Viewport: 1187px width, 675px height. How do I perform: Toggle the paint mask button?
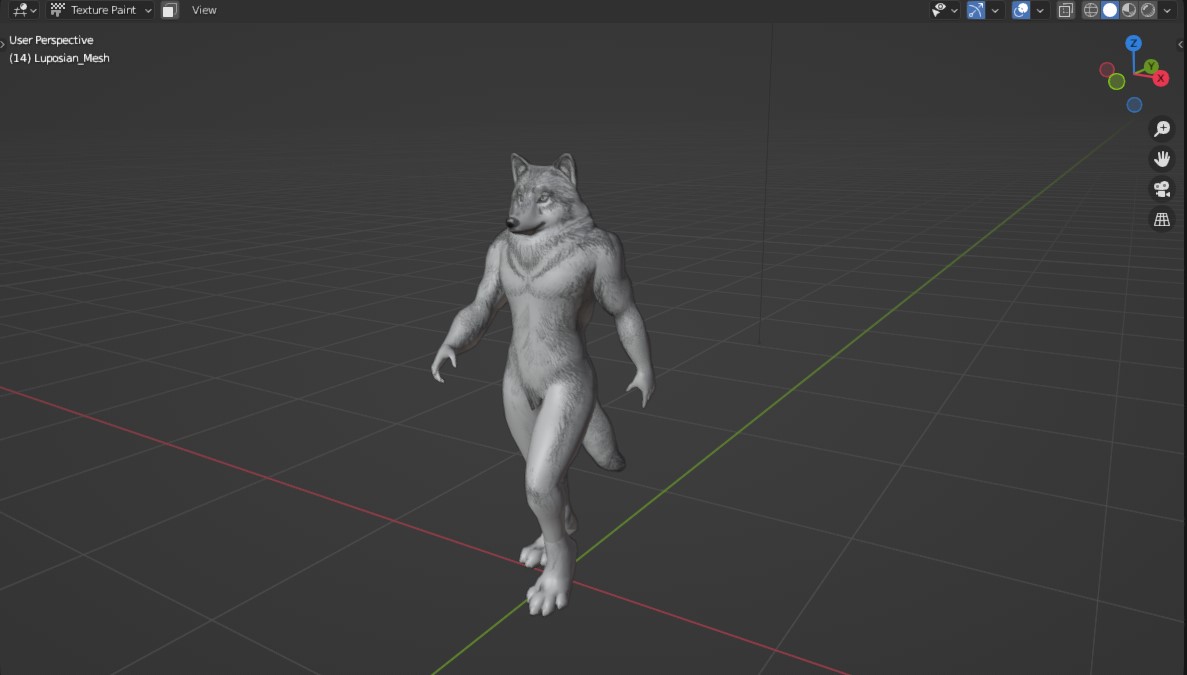tap(170, 10)
